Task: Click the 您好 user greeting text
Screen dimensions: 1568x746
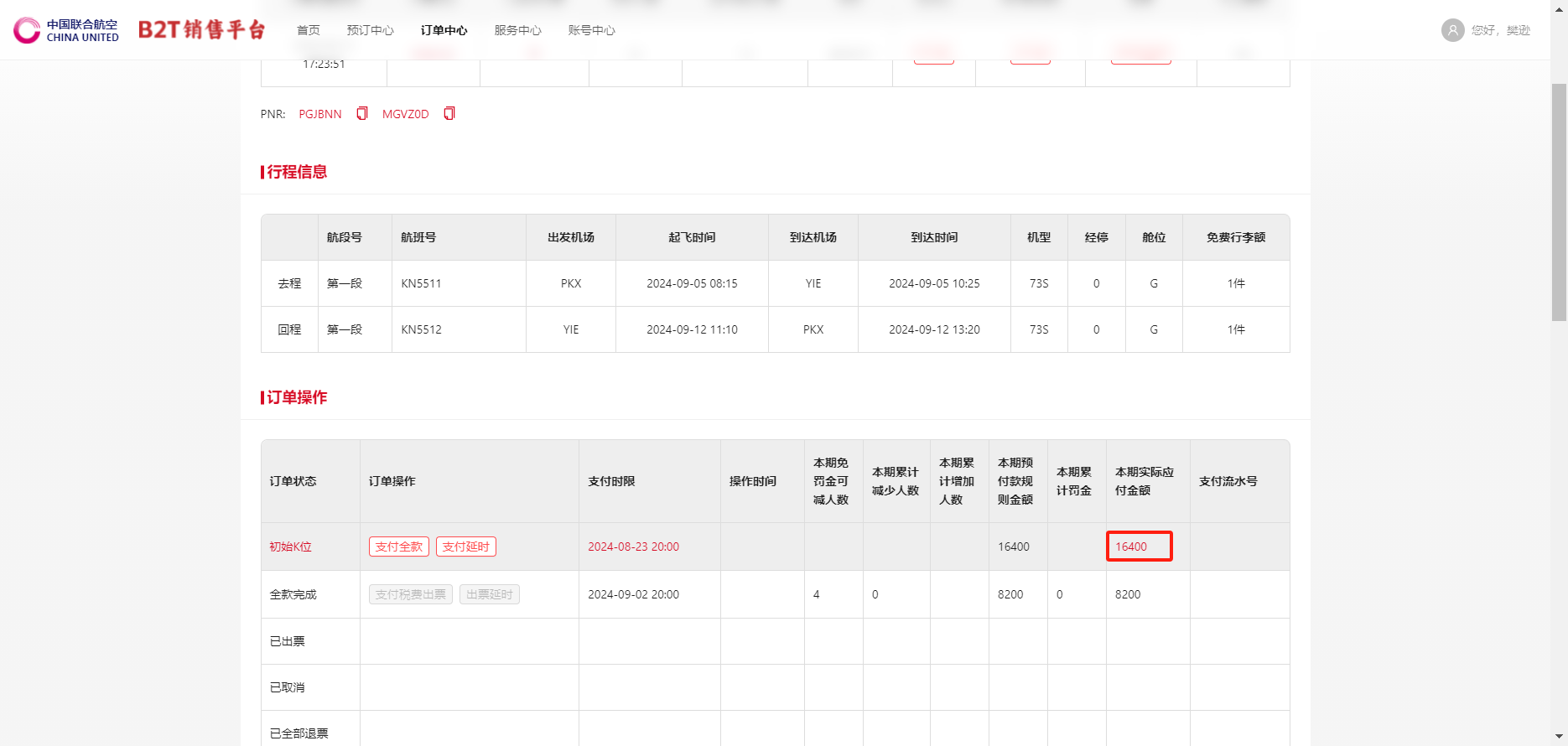Action: click(x=1500, y=30)
